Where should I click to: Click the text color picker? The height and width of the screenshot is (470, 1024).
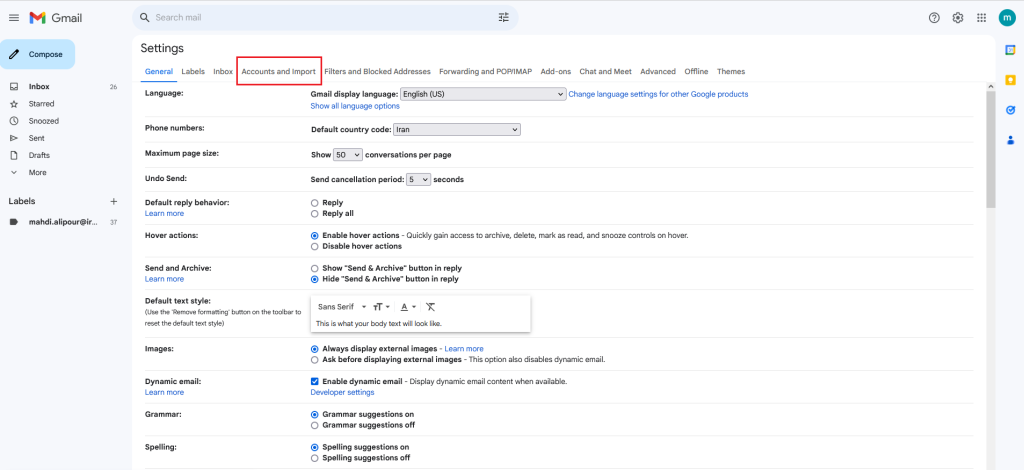click(x=408, y=307)
